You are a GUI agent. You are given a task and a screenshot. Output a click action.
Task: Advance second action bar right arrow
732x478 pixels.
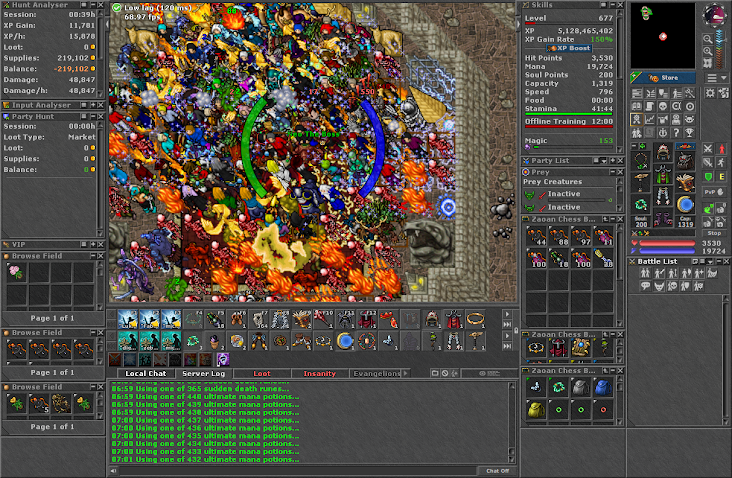[x=507, y=336]
